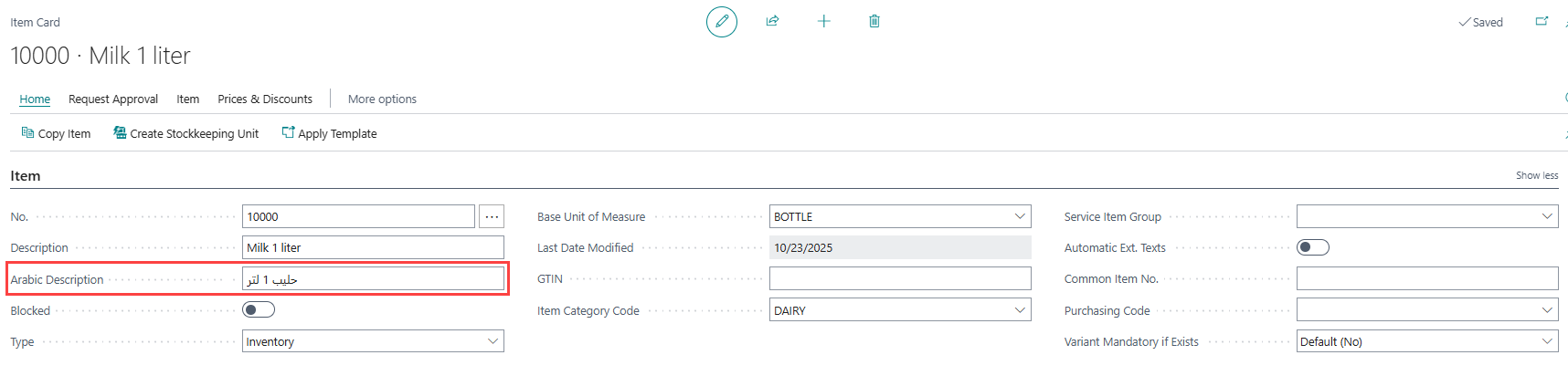This screenshot has width=1568, height=376.
Task: Click Show less in Item section
Action: [1537, 175]
